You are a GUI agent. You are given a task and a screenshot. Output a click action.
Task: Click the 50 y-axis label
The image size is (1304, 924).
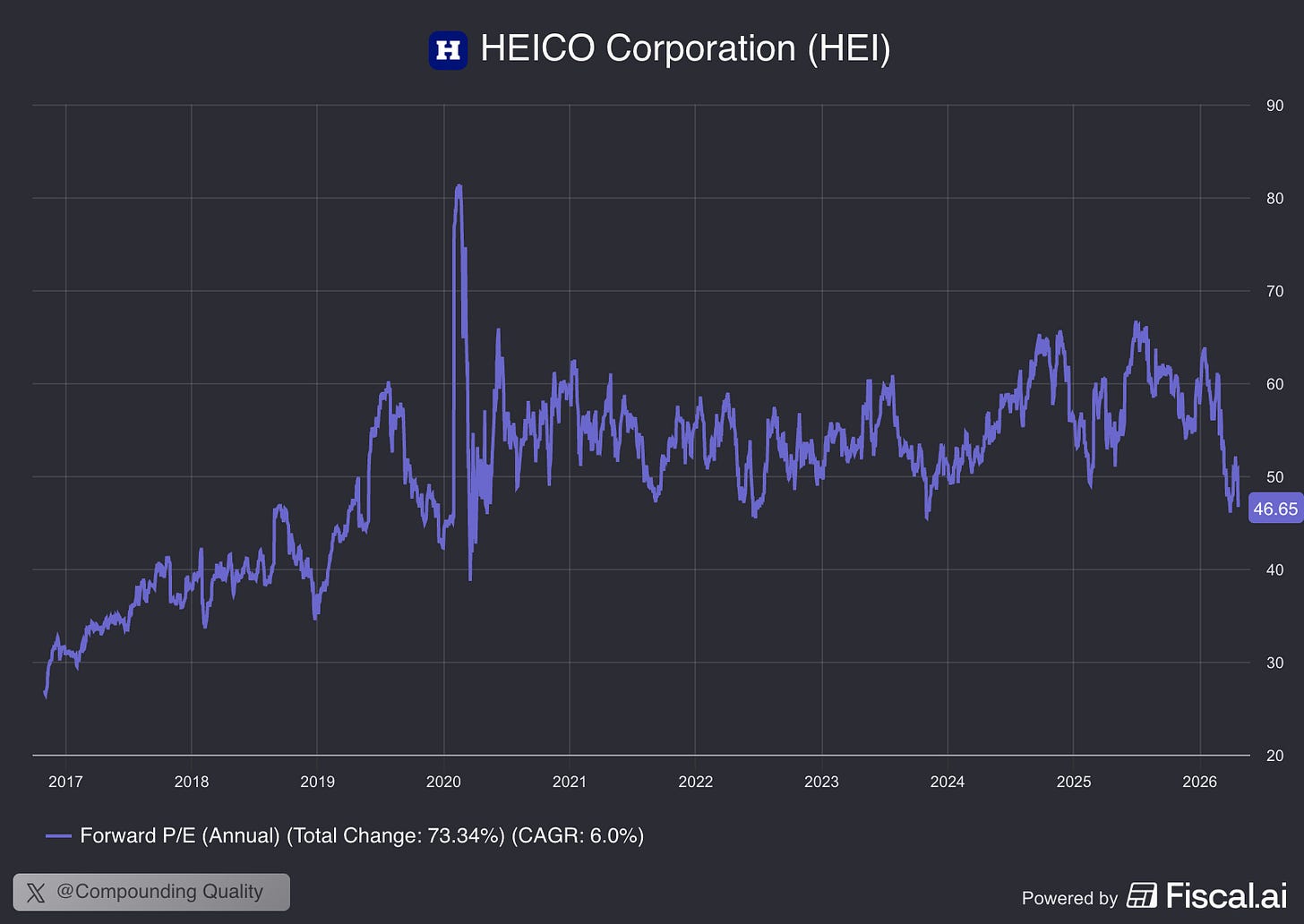(x=1274, y=477)
